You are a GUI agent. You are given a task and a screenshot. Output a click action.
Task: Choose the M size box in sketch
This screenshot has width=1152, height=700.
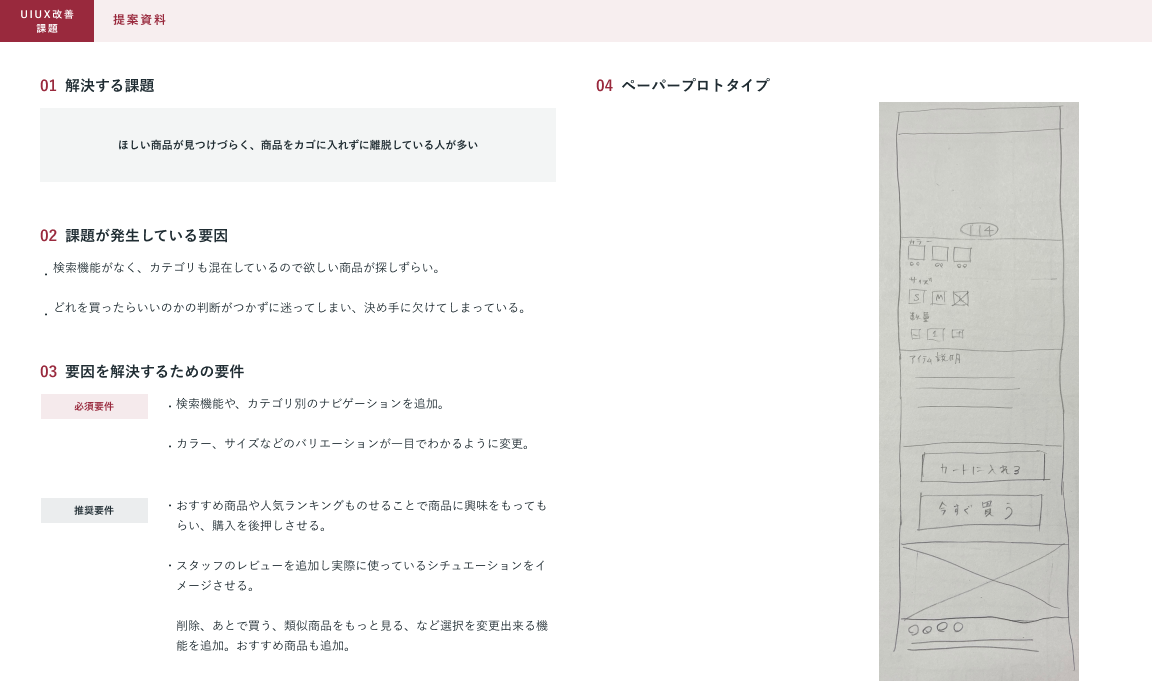(x=938, y=297)
